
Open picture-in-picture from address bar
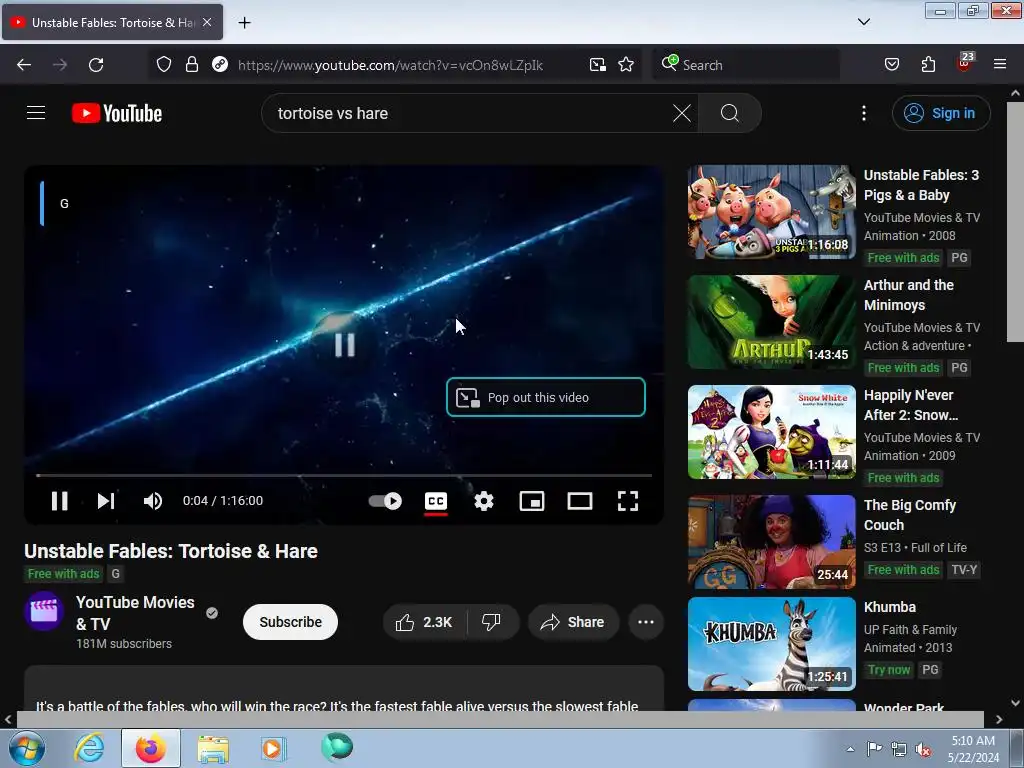pos(598,65)
